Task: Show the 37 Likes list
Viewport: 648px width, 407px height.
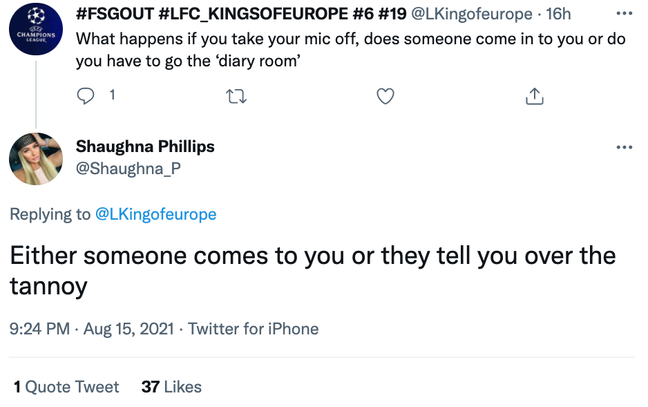Action: click(172, 387)
